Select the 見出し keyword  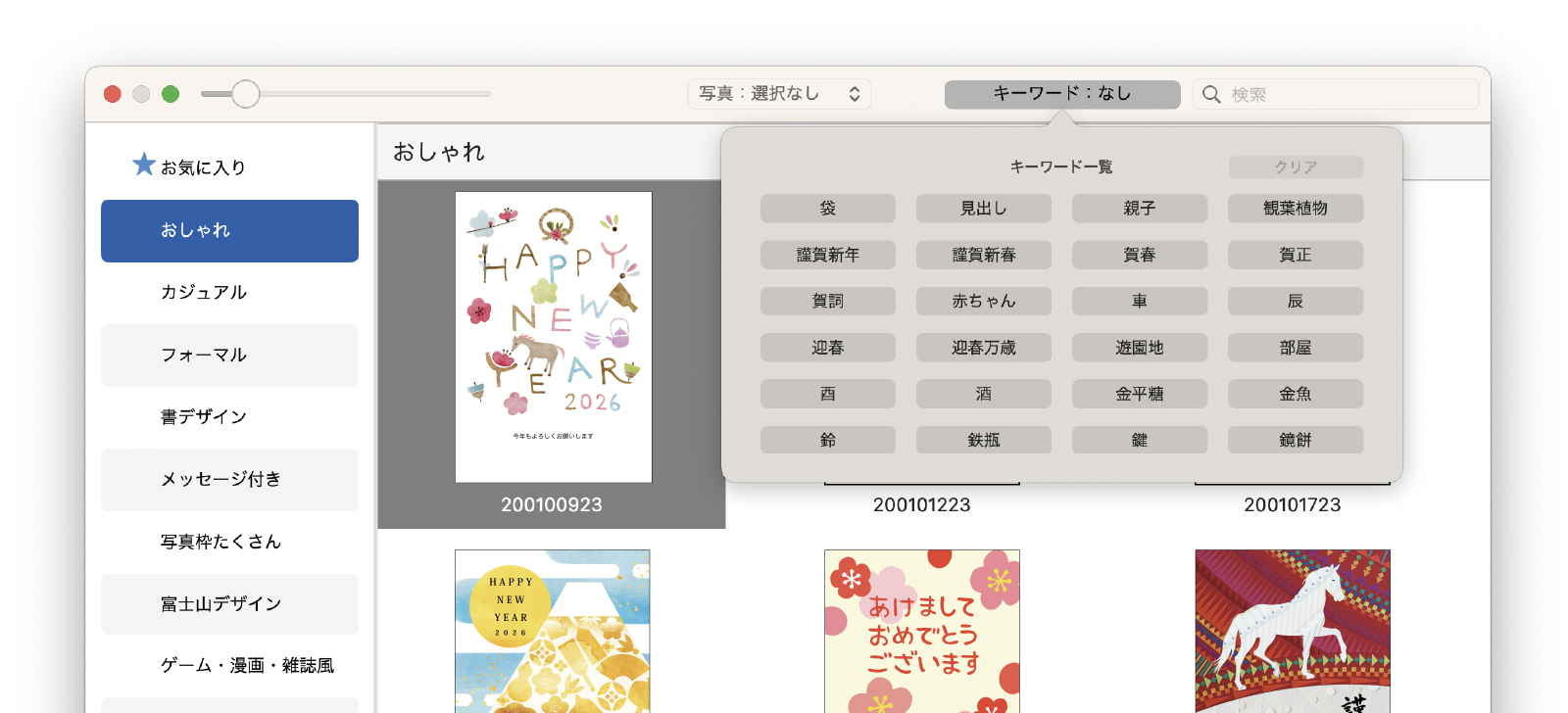pyautogui.click(x=984, y=209)
